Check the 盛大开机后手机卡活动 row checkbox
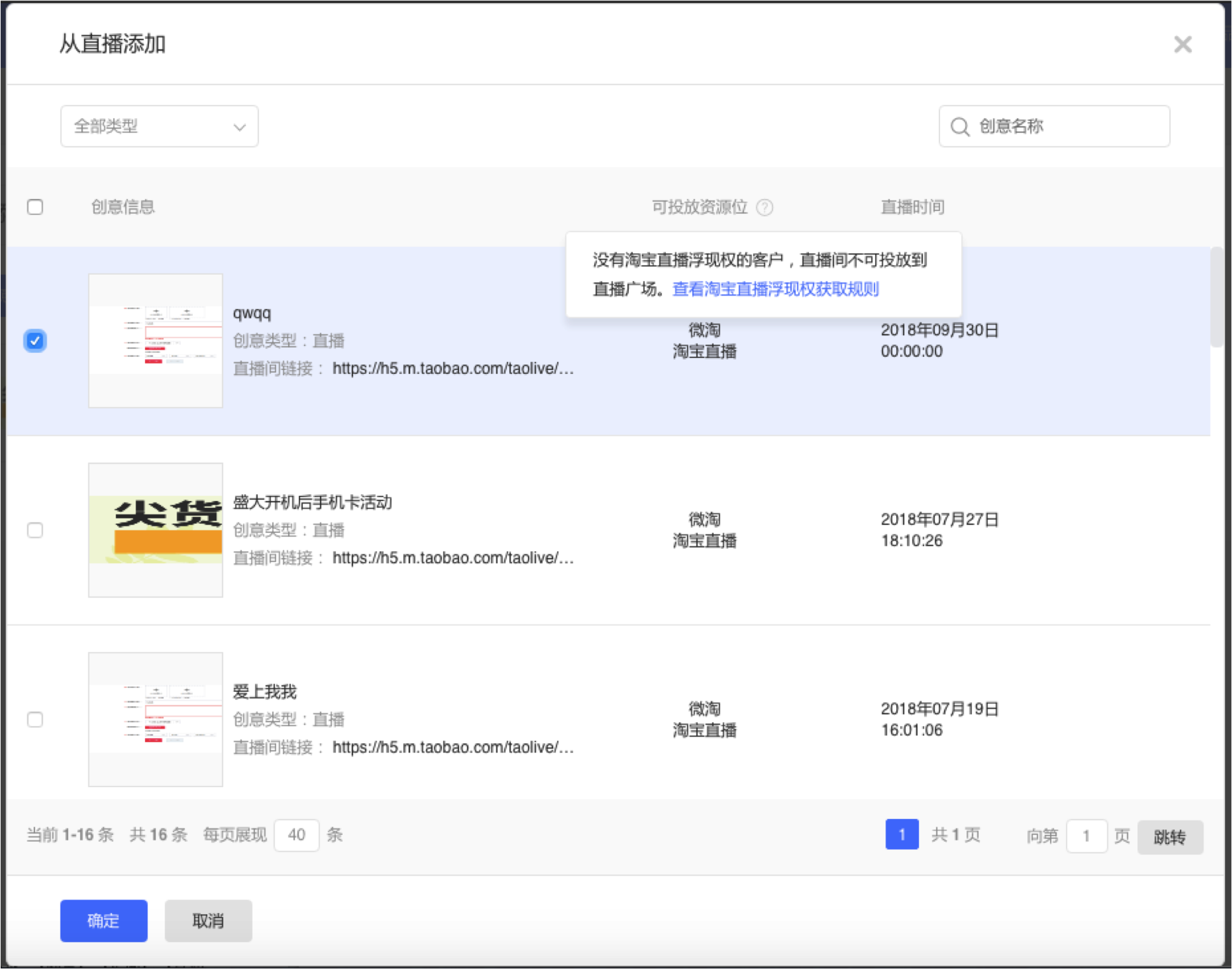The image size is (1232, 969). pos(35,530)
